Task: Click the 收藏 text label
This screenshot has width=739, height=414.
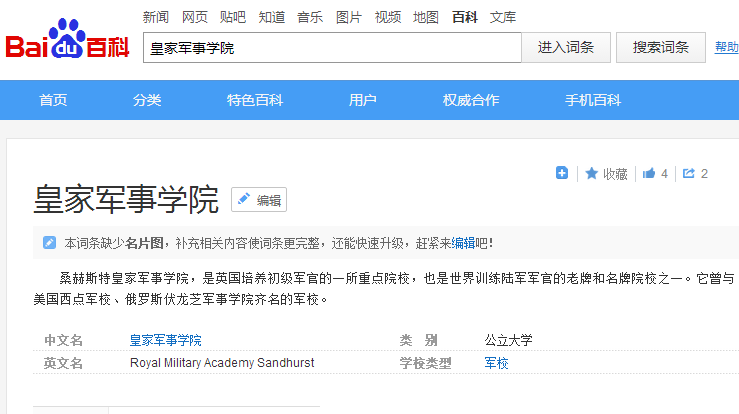Action: click(x=615, y=174)
